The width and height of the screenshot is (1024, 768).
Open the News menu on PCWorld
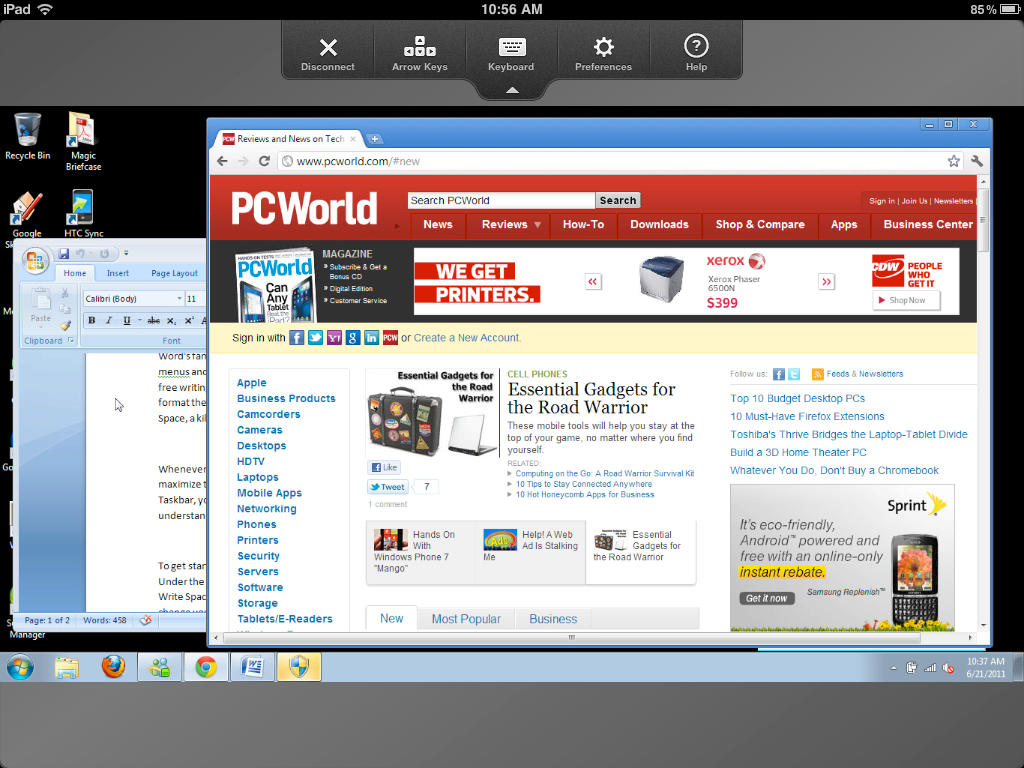point(438,225)
